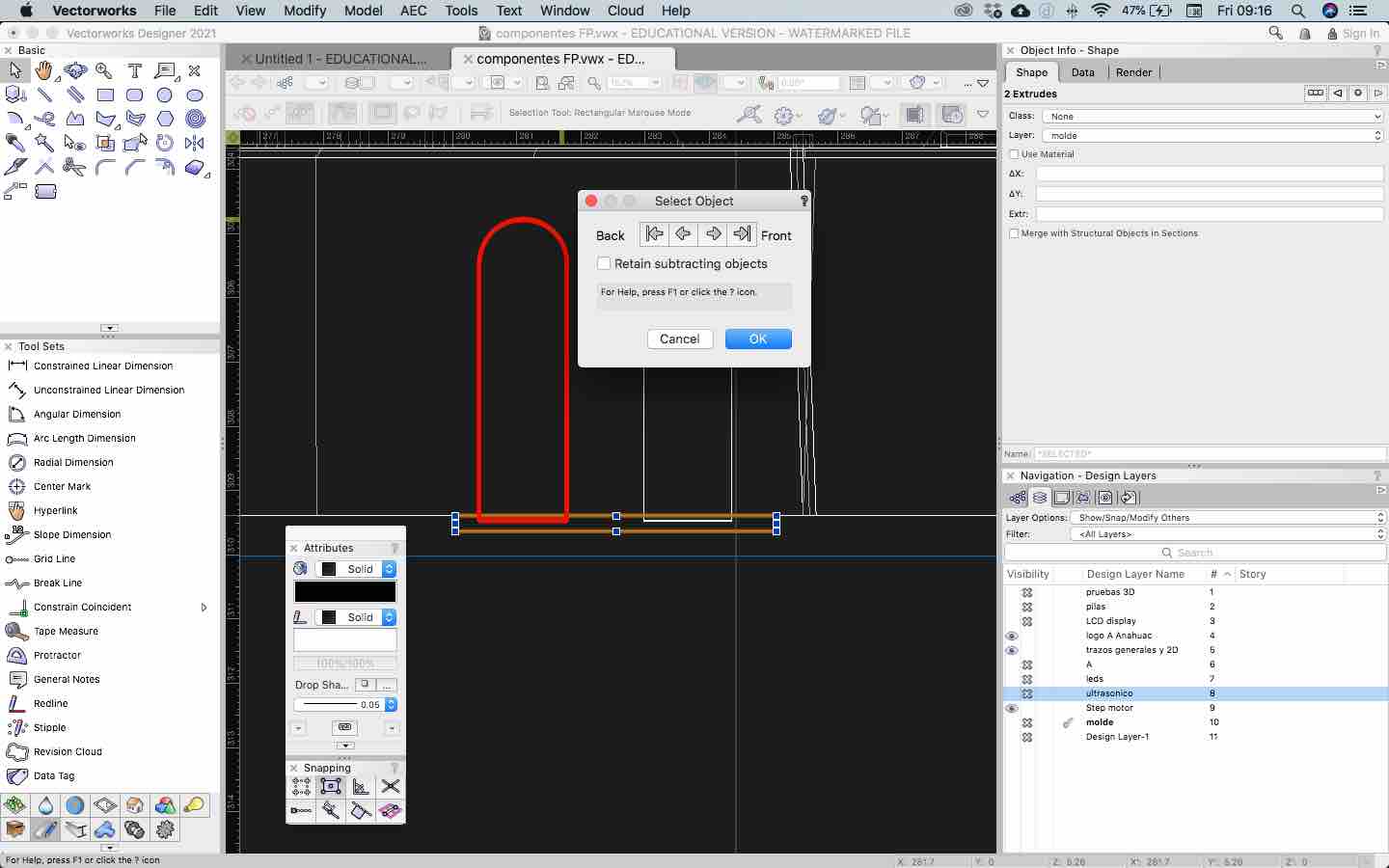Hide the trazos generales y 2D layer

1012,650
